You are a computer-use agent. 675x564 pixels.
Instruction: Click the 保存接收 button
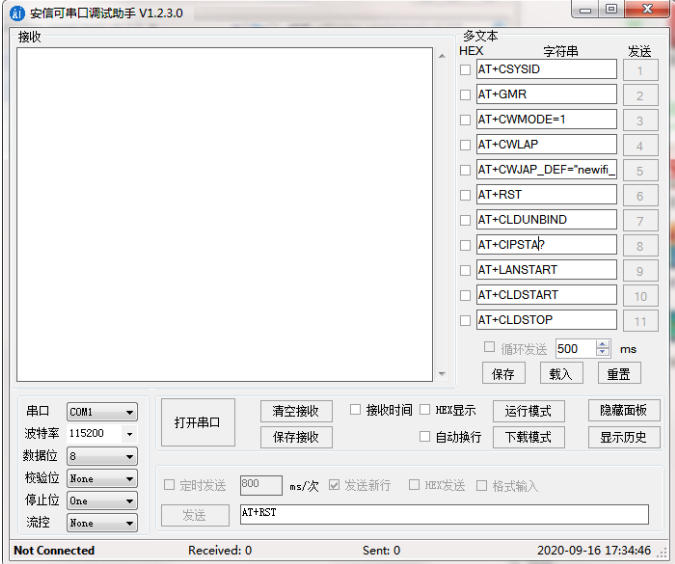296,437
